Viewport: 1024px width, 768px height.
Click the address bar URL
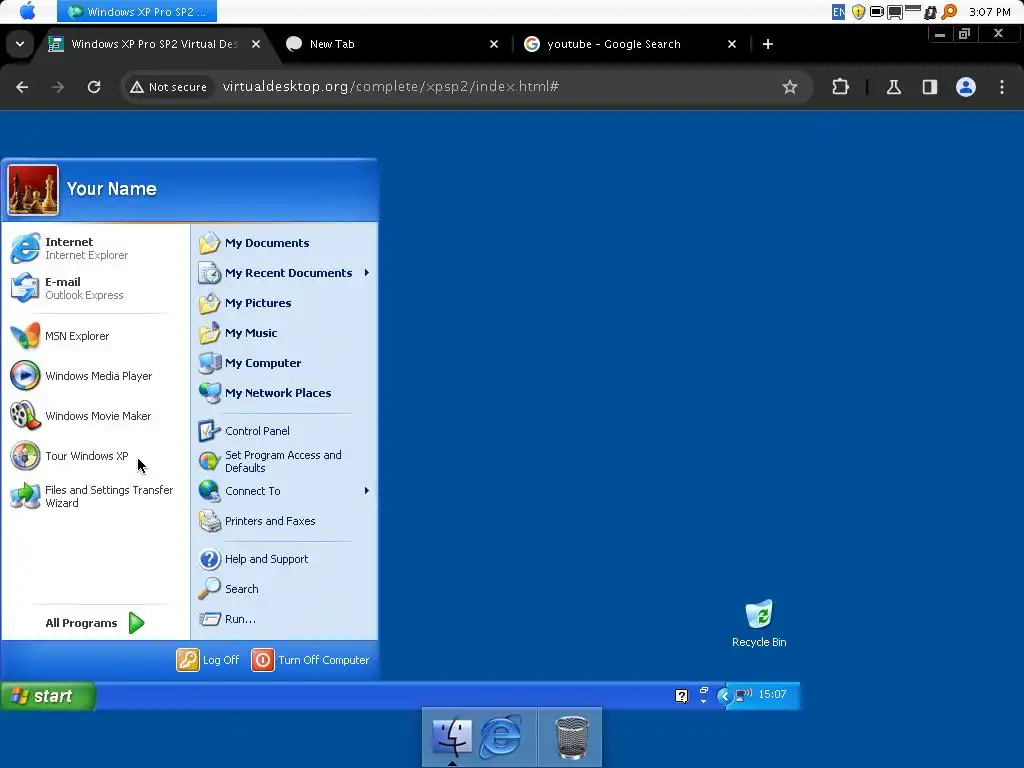click(x=391, y=87)
